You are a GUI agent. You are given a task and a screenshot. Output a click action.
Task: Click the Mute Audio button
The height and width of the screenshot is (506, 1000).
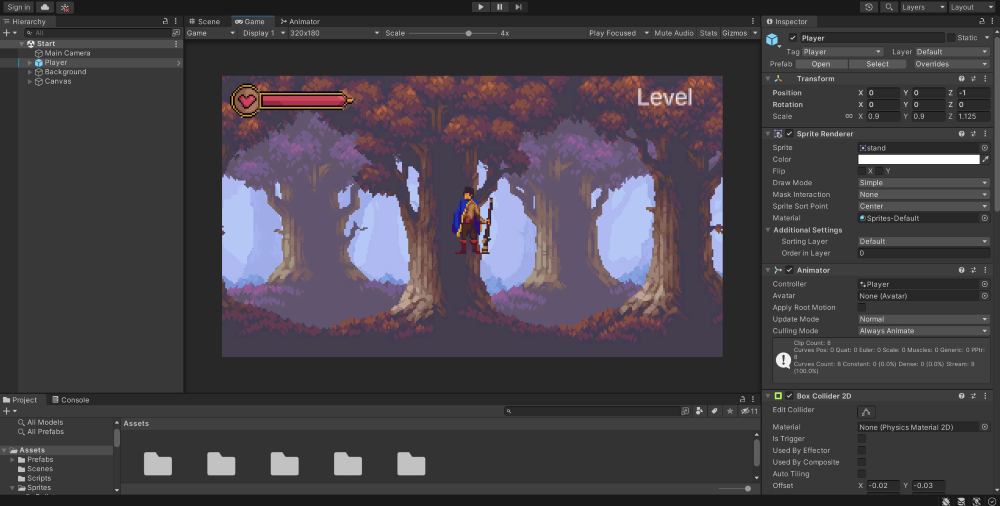[x=673, y=33]
